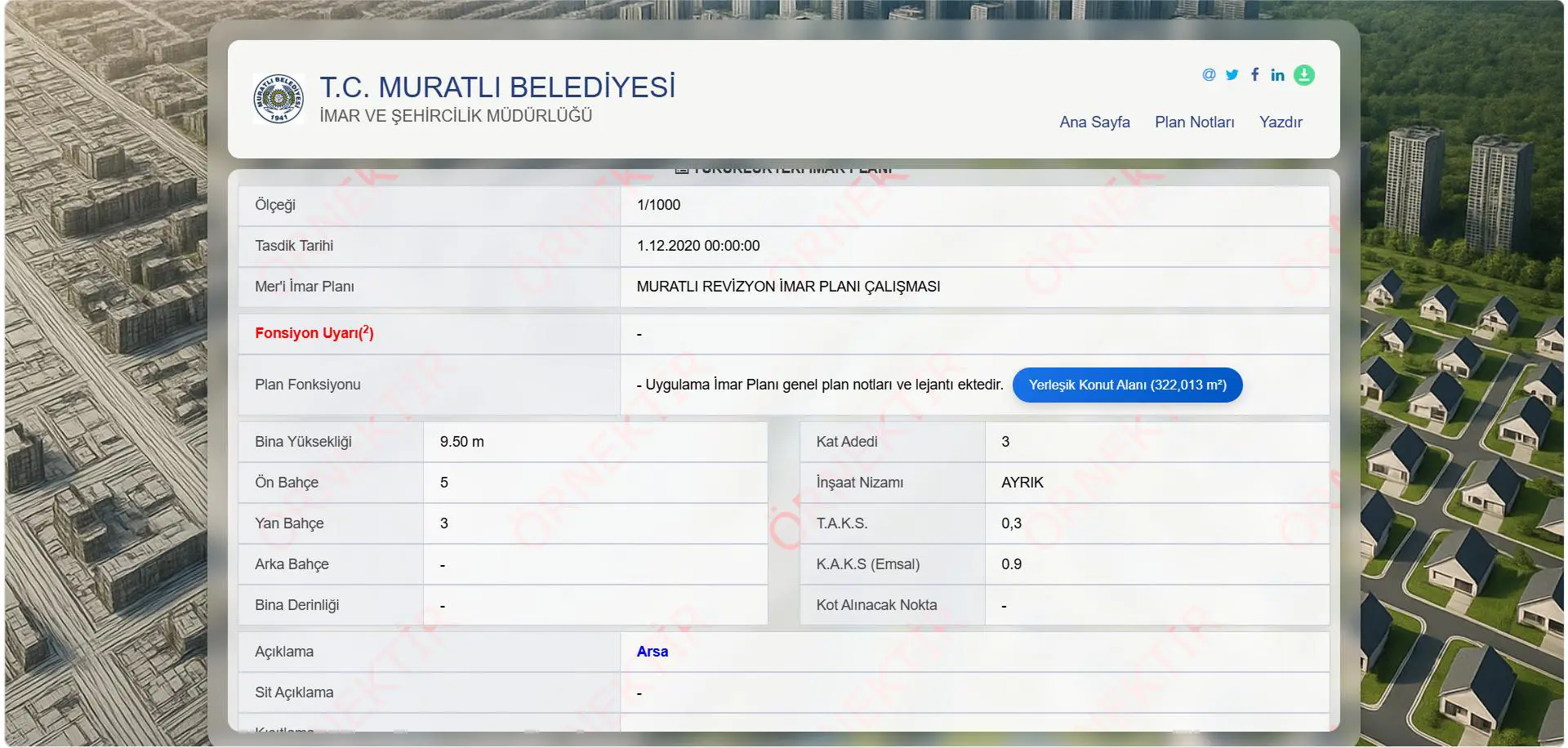Select the Tasdik Tarihi 1.12.2020 00:00:00 value

698,246
